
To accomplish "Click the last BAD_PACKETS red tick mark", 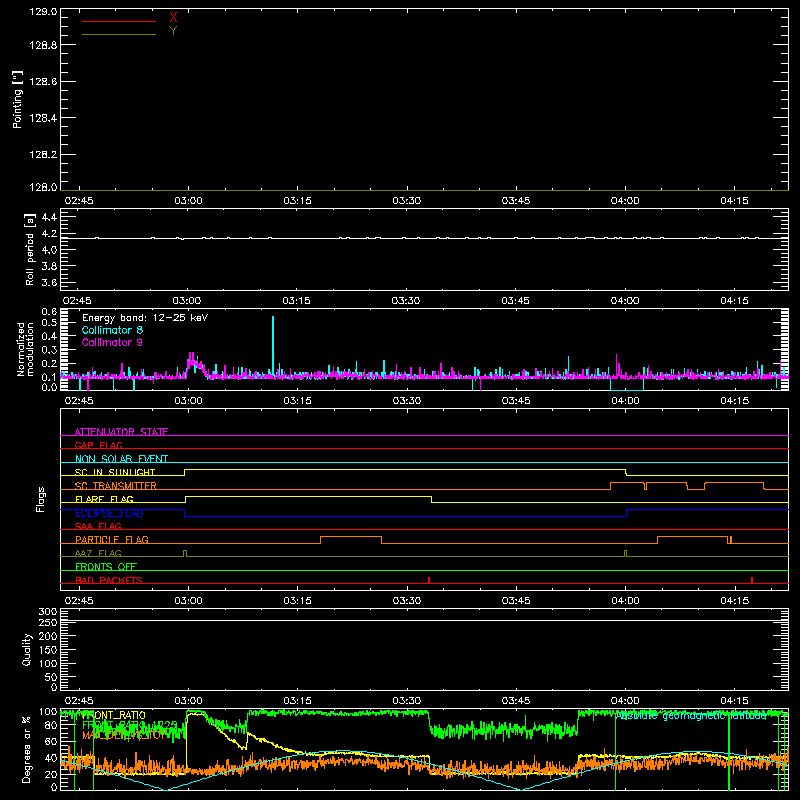I will point(752,580).
